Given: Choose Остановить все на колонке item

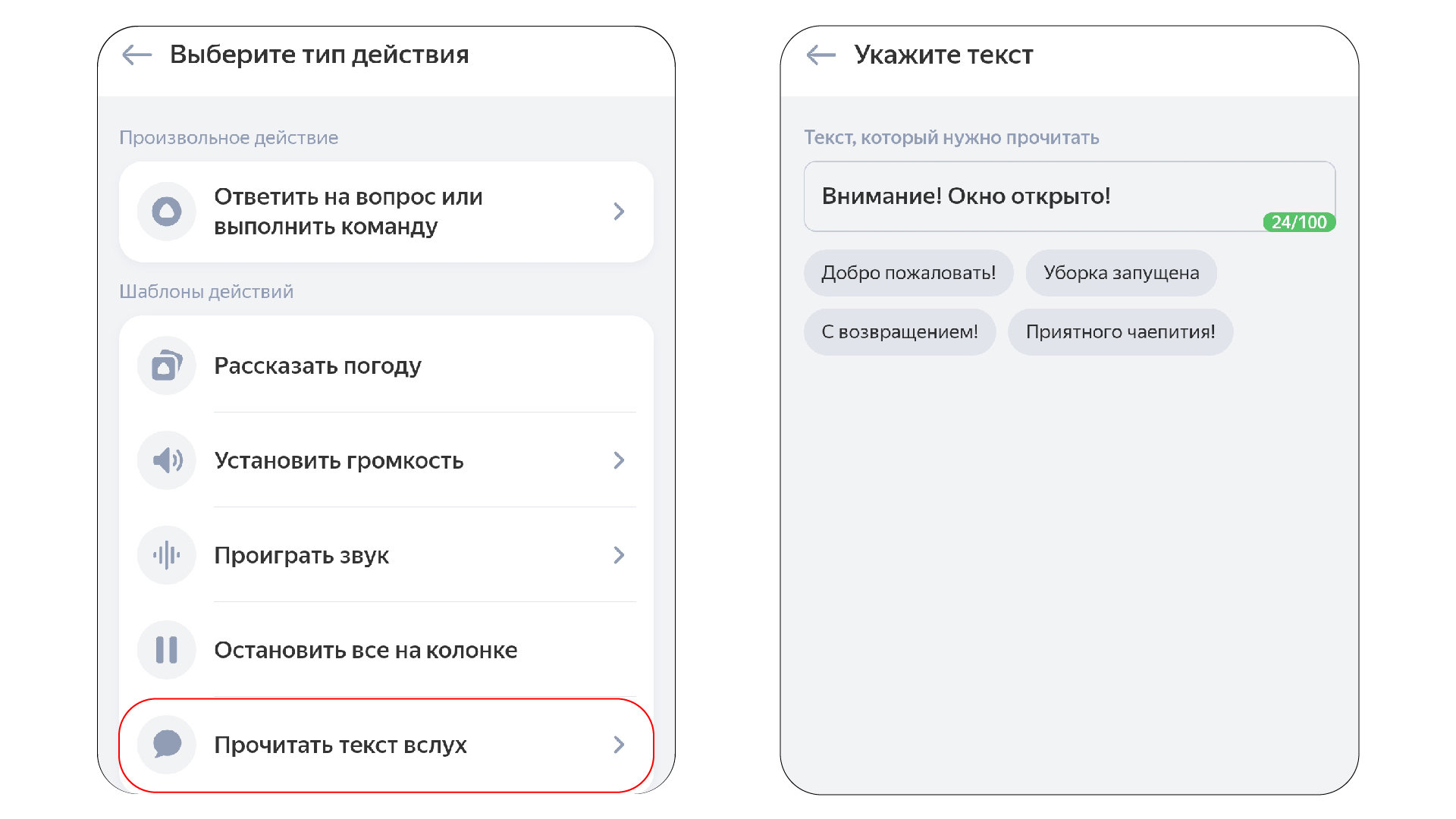Looking at the screenshot, I should 366,650.
